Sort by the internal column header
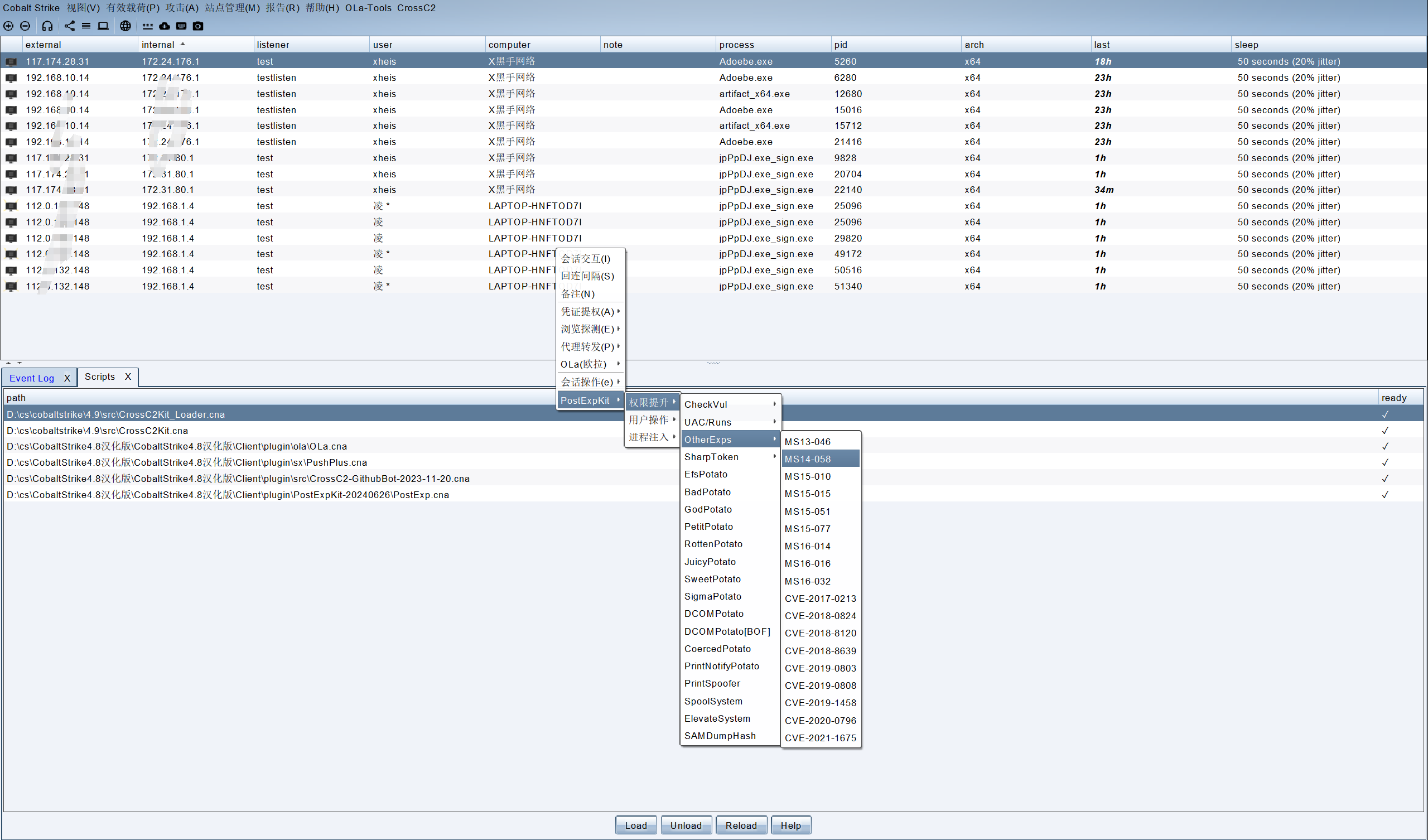This screenshot has width=1428, height=840. tap(195, 45)
